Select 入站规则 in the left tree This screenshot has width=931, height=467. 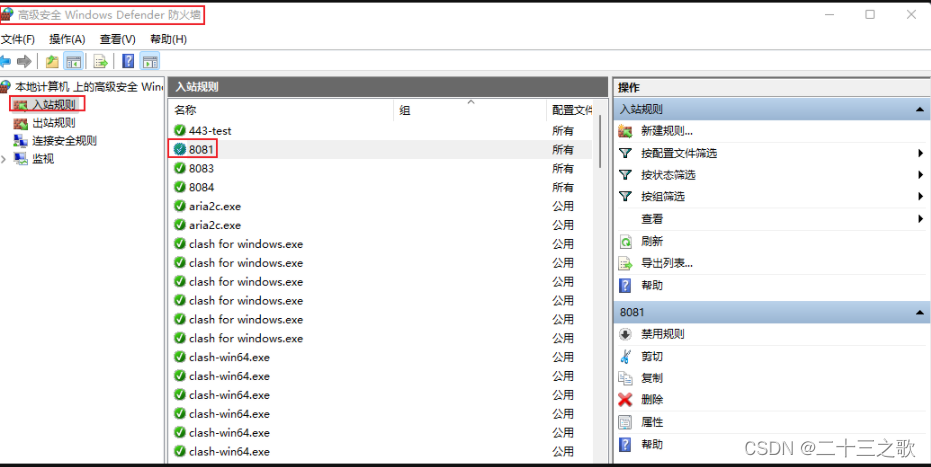point(54,104)
